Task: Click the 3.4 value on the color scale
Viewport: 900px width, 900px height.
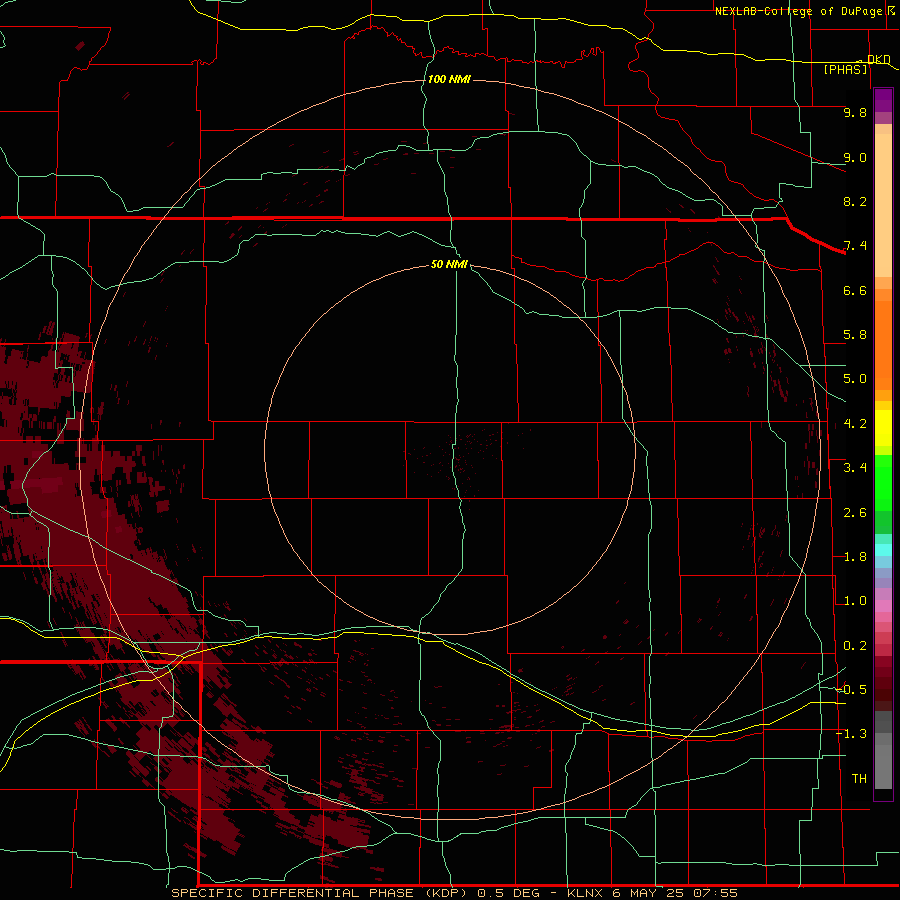Action: [x=855, y=468]
